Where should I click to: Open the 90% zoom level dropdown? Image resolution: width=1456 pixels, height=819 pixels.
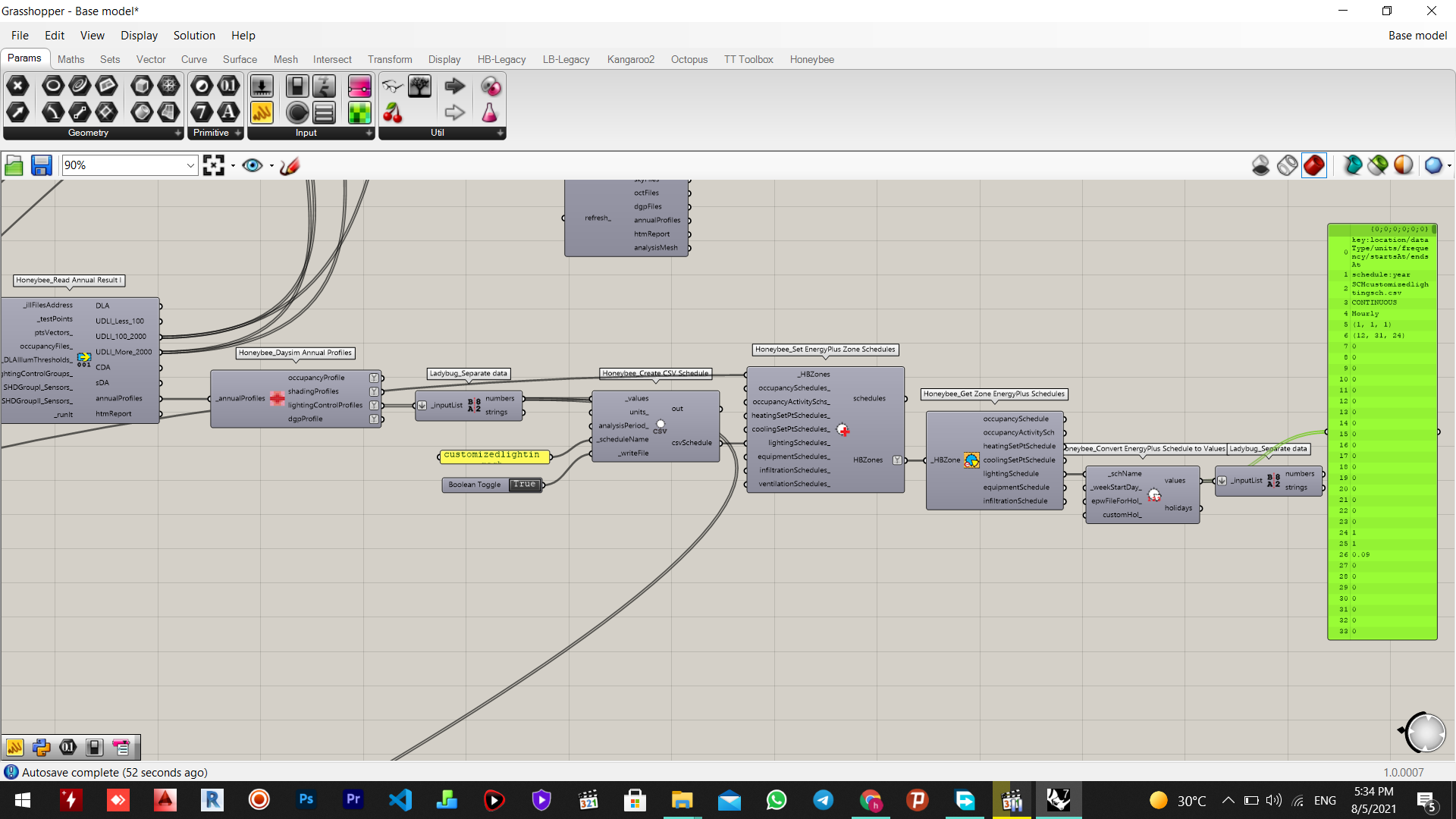pyautogui.click(x=190, y=165)
